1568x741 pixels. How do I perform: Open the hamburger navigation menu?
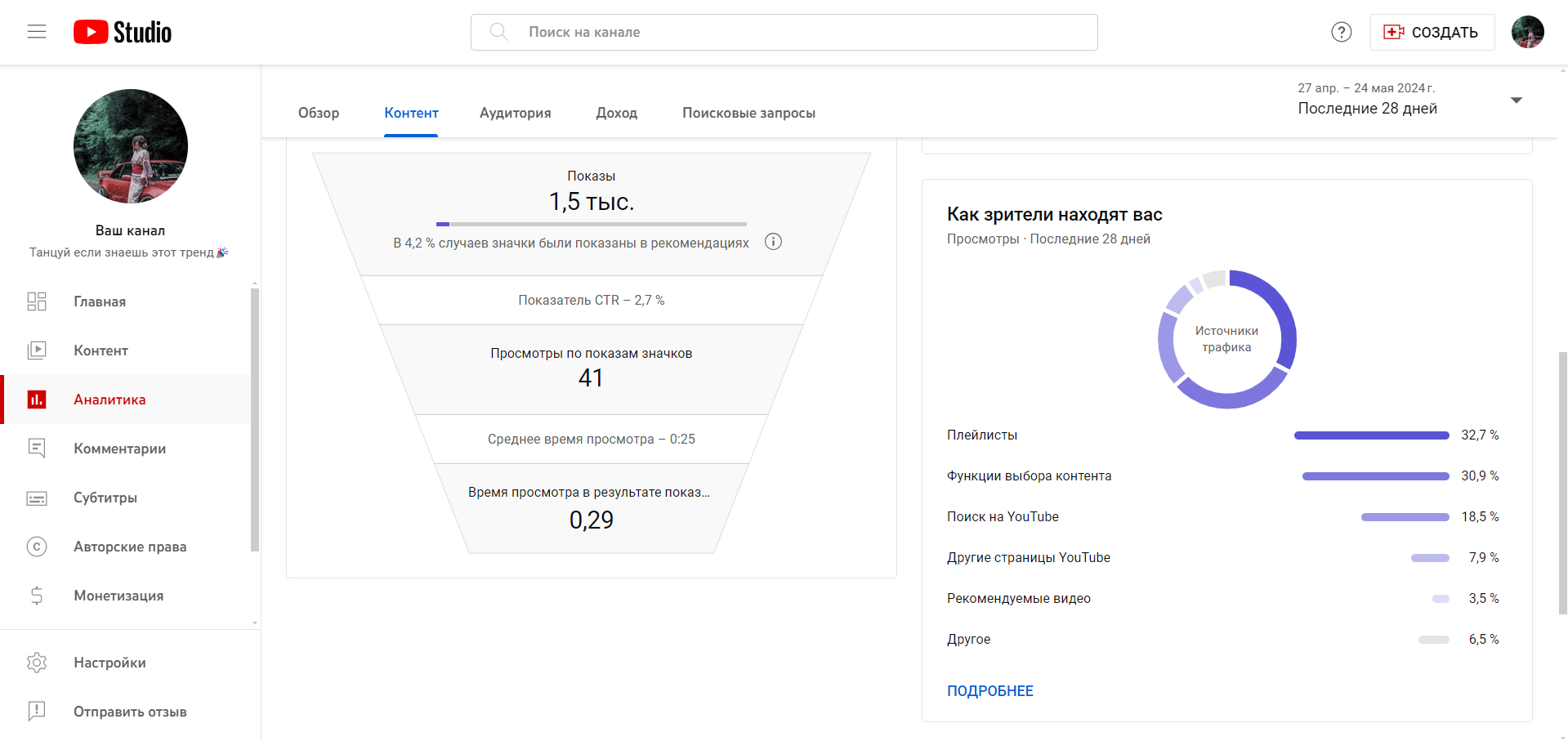pyautogui.click(x=37, y=32)
